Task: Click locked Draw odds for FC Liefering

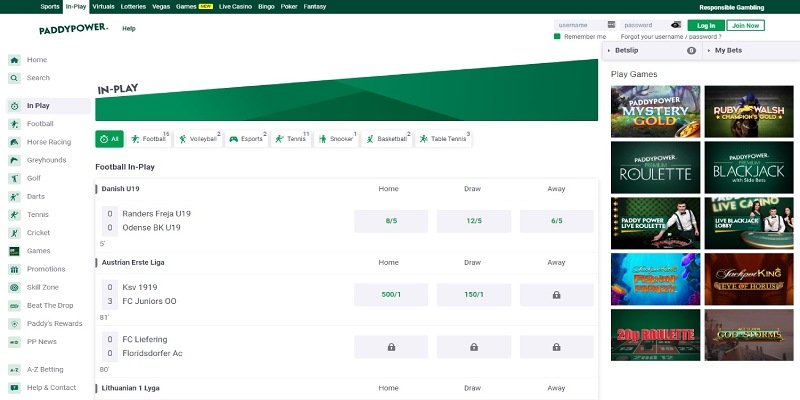Action: click(x=474, y=347)
